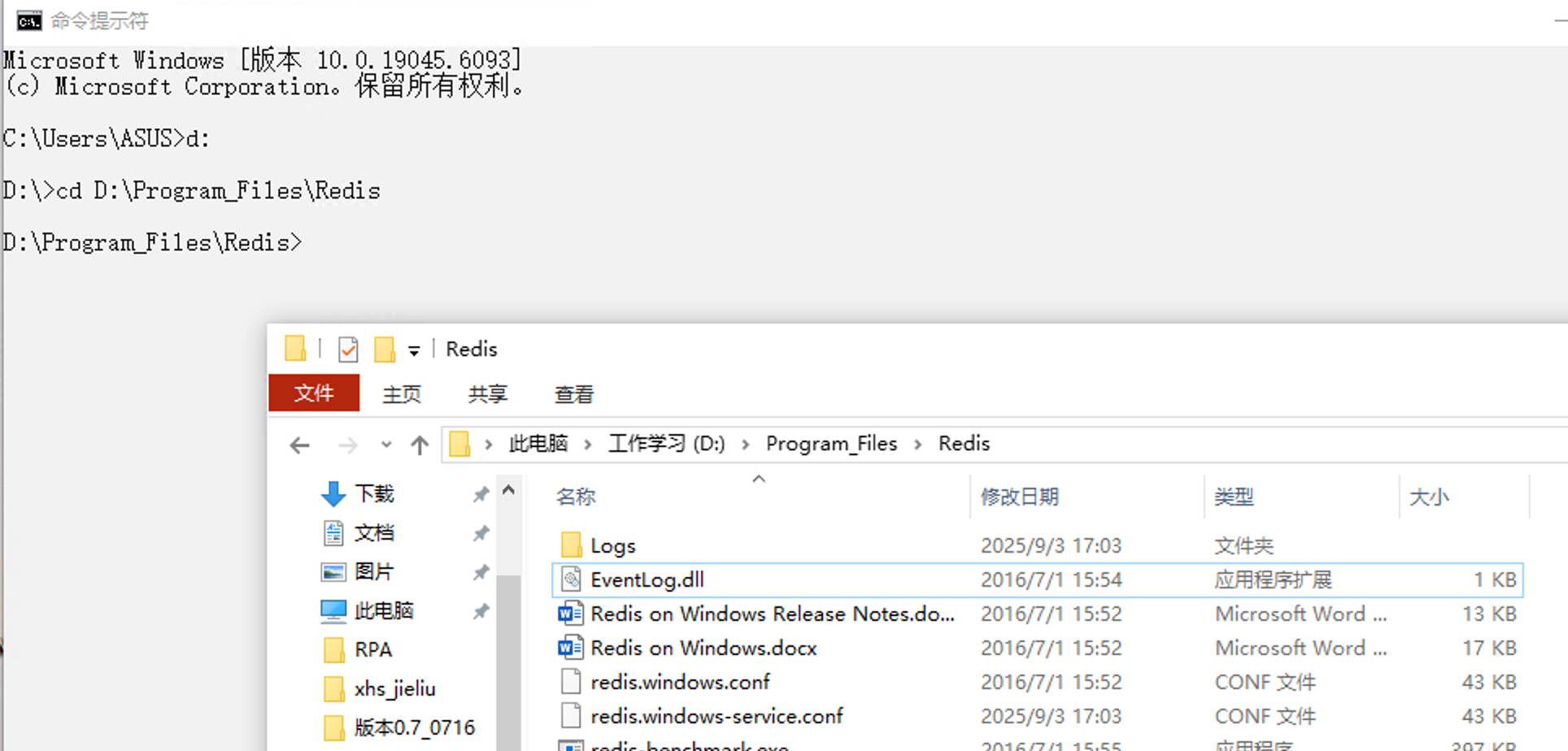
Task: Click 13 KB size of Release Notes
Action: [x=1489, y=614]
